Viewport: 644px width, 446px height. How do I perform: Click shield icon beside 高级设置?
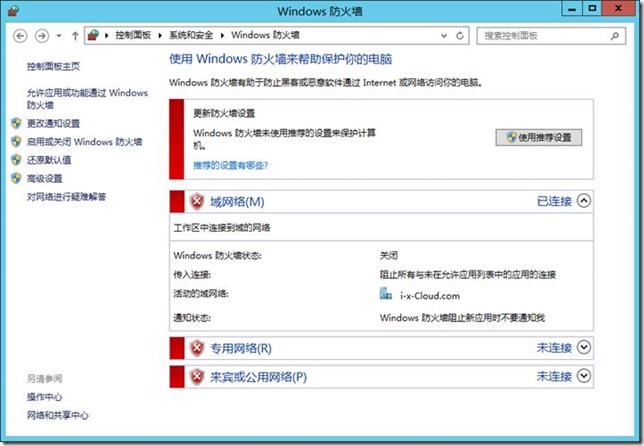(16, 178)
